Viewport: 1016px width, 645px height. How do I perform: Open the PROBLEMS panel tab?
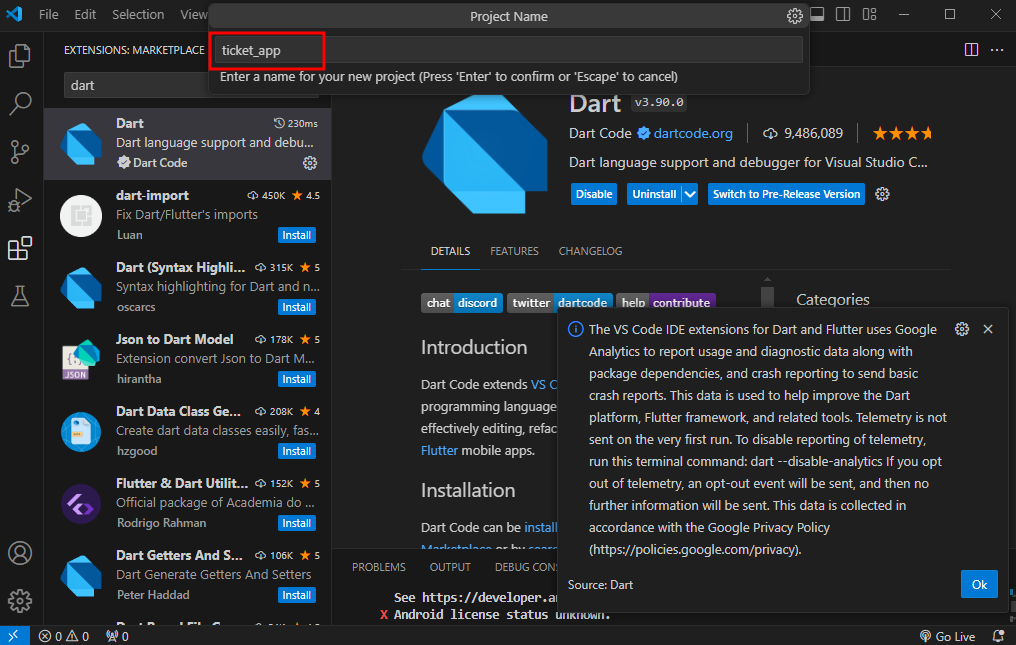coord(378,567)
